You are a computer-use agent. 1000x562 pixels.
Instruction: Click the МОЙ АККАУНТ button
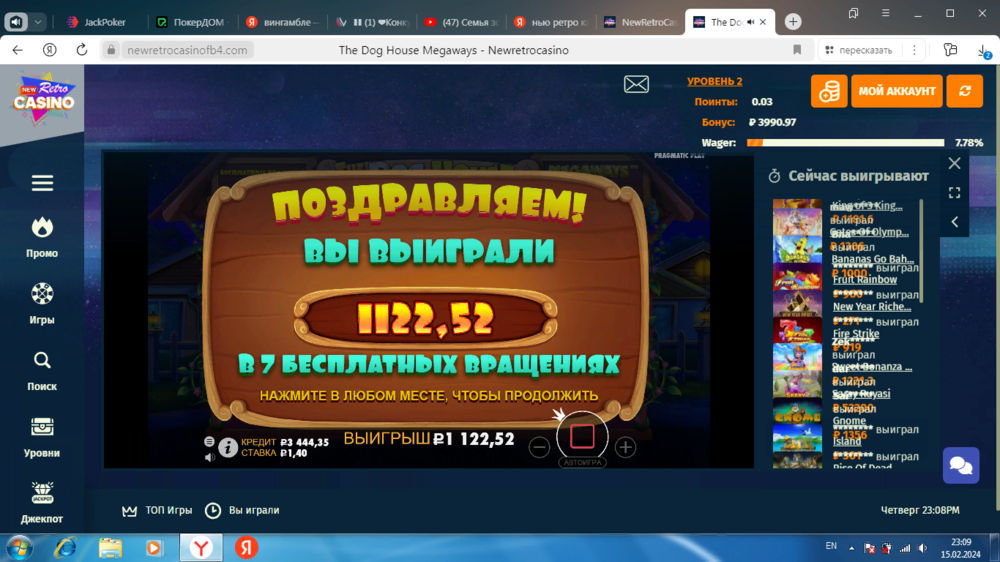[897, 91]
